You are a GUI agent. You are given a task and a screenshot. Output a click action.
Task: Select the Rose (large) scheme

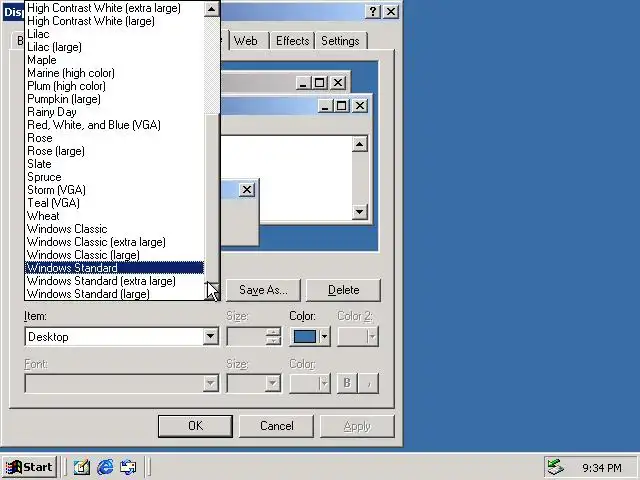pyautogui.click(x=114, y=151)
